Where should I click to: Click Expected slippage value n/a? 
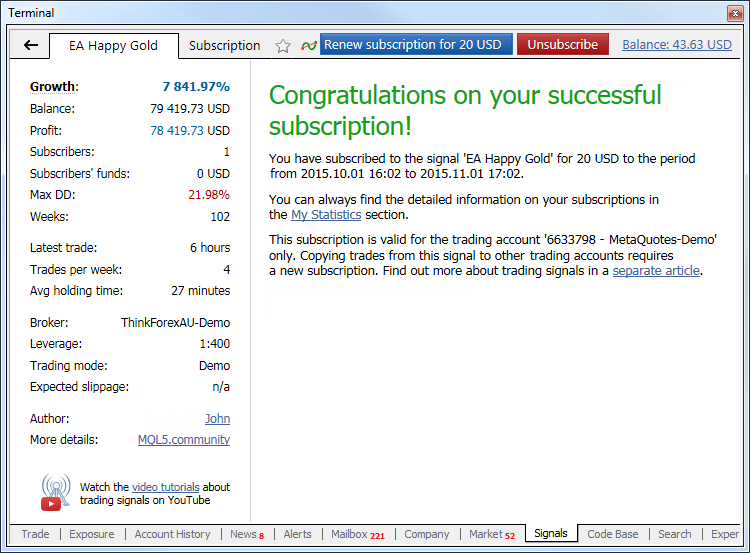click(x=221, y=387)
